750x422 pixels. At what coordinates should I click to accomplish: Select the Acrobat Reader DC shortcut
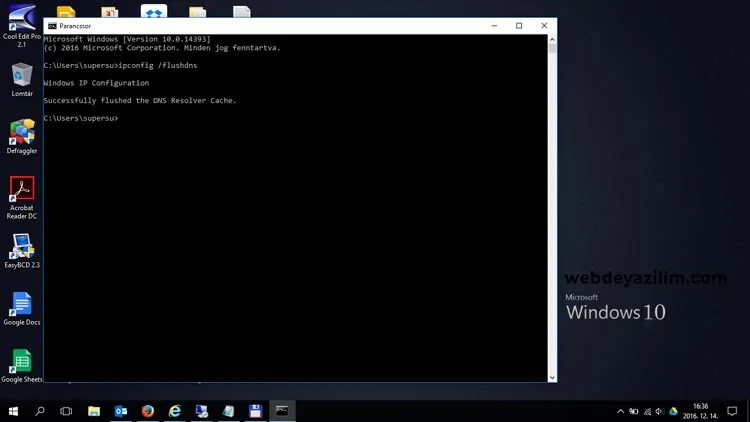click(22, 198)
